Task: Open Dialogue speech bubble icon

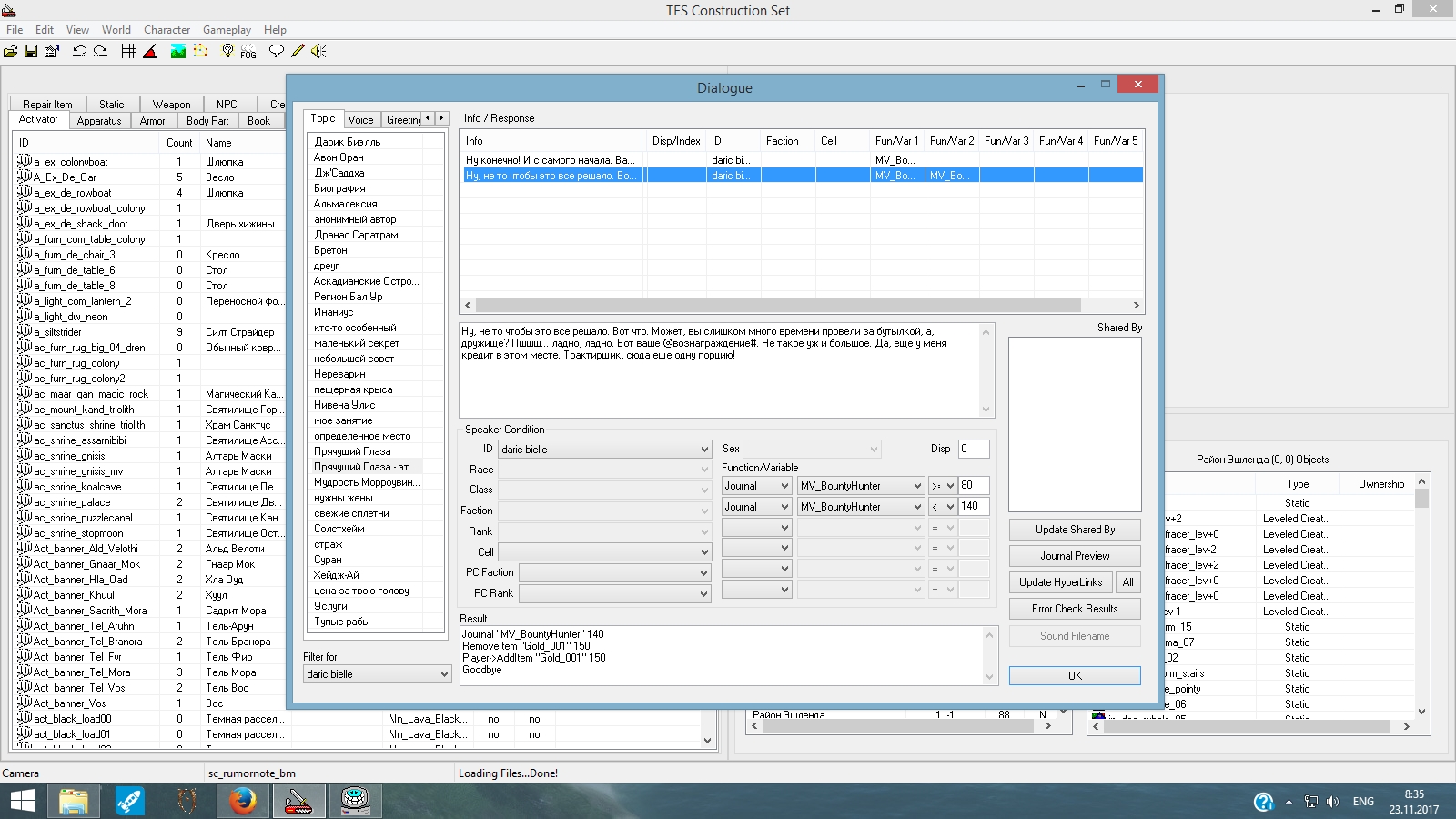Action: pos(277,51)
